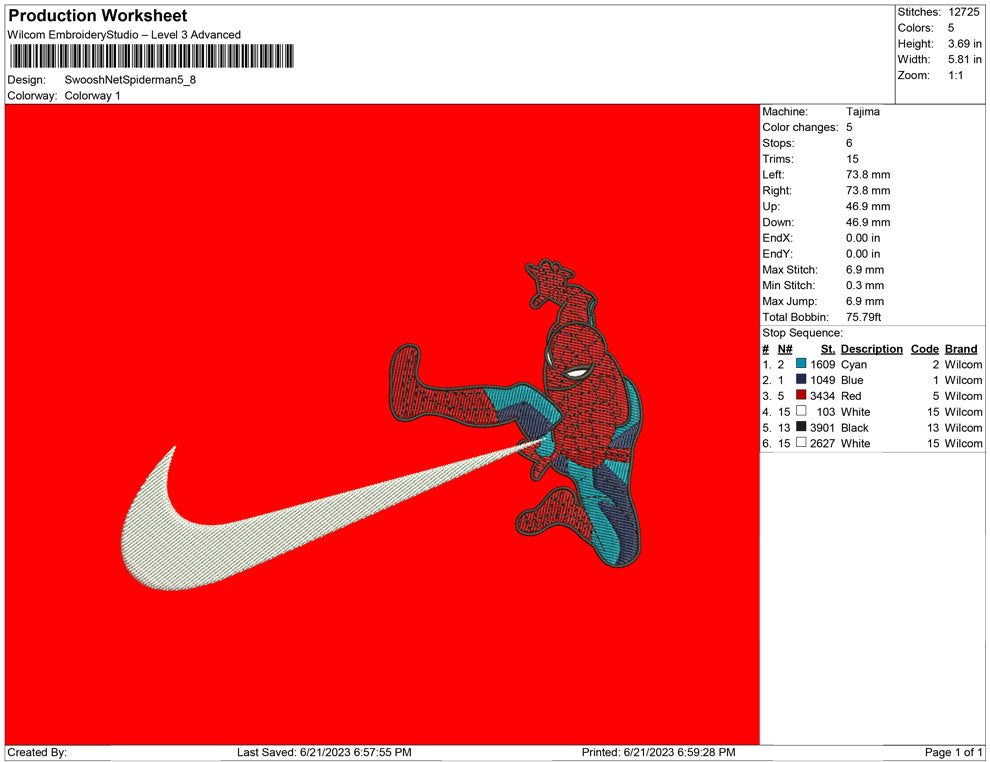Click the 'Right:' label
The width and height of the screenshot is (990, 762).
pos(777,190)
